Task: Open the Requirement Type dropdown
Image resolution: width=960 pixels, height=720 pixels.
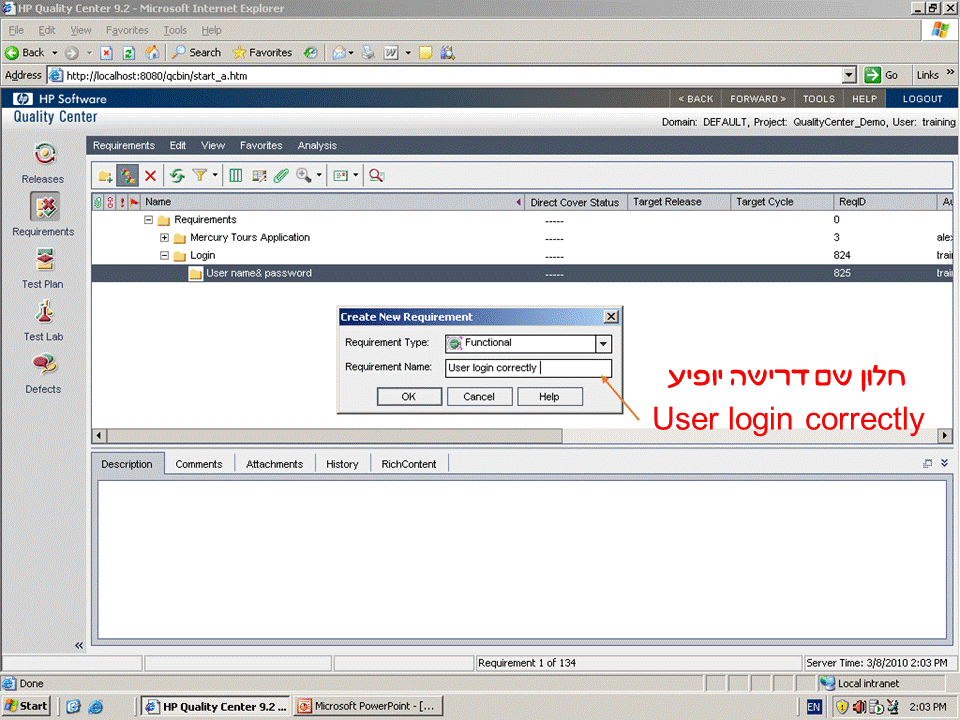Action: (x=603, y=343)
